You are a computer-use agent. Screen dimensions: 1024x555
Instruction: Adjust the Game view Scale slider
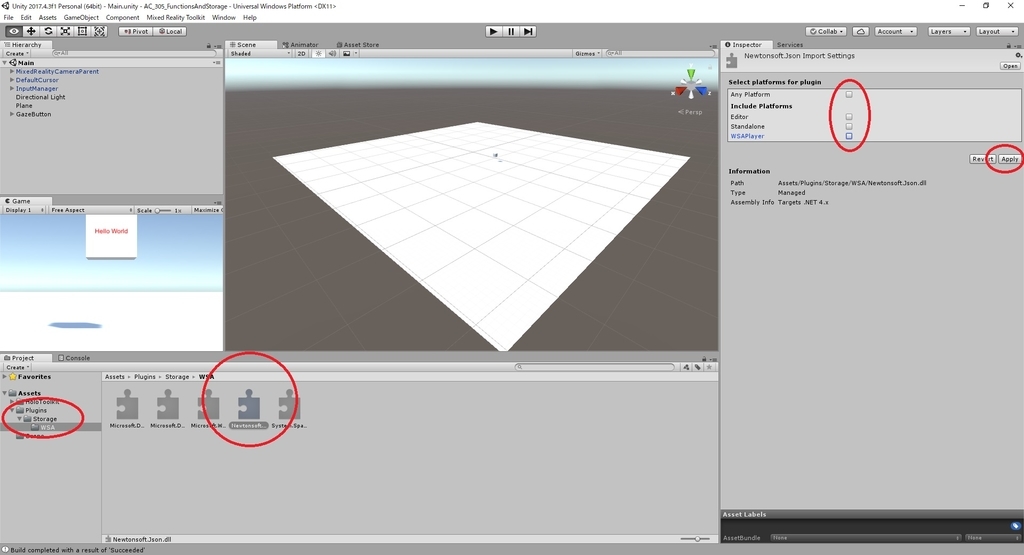[x=163, y=210]
